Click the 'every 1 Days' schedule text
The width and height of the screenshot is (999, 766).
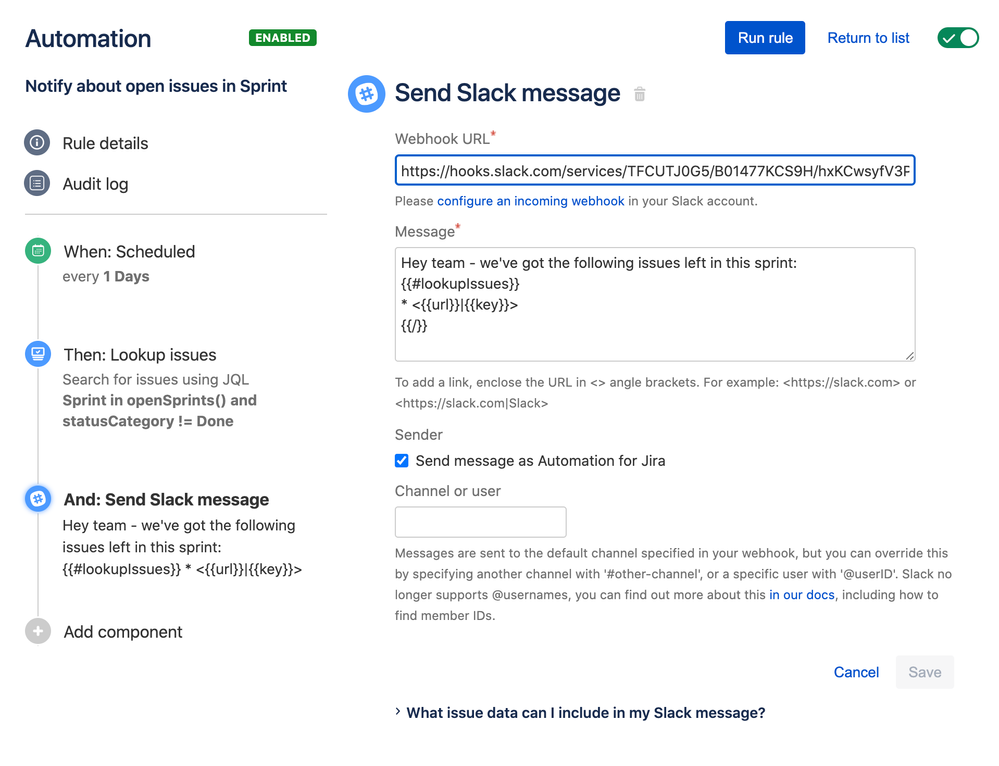pyautogui.click(x=106, y=277)
